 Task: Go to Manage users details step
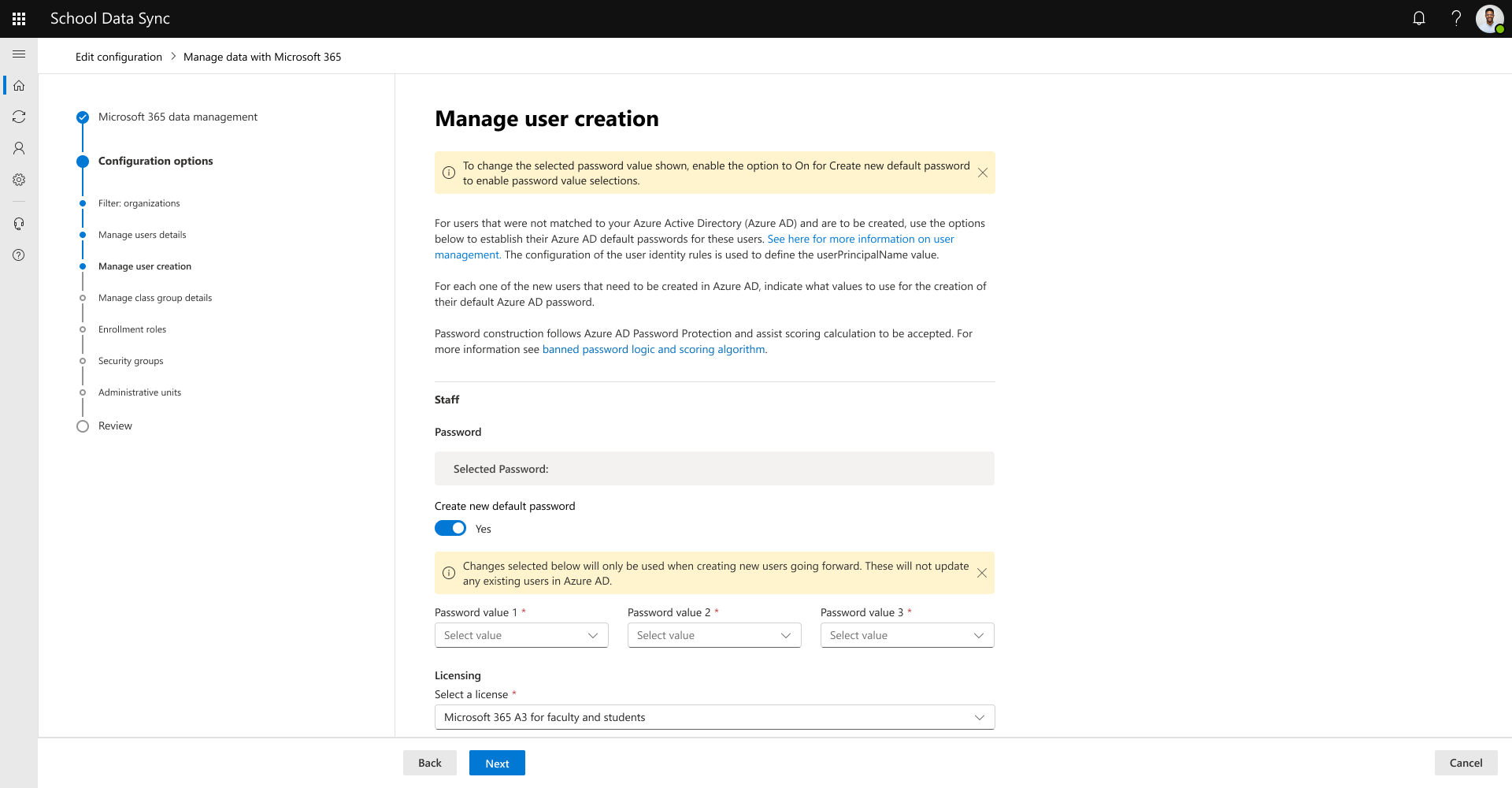click(143, 235)
